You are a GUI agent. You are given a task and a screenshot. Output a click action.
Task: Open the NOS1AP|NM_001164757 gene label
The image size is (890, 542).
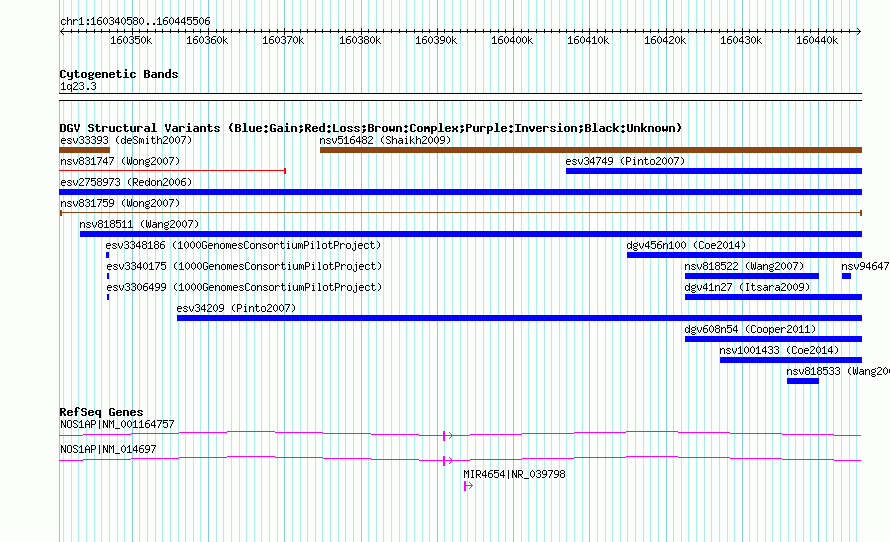(x=117, y=425)
